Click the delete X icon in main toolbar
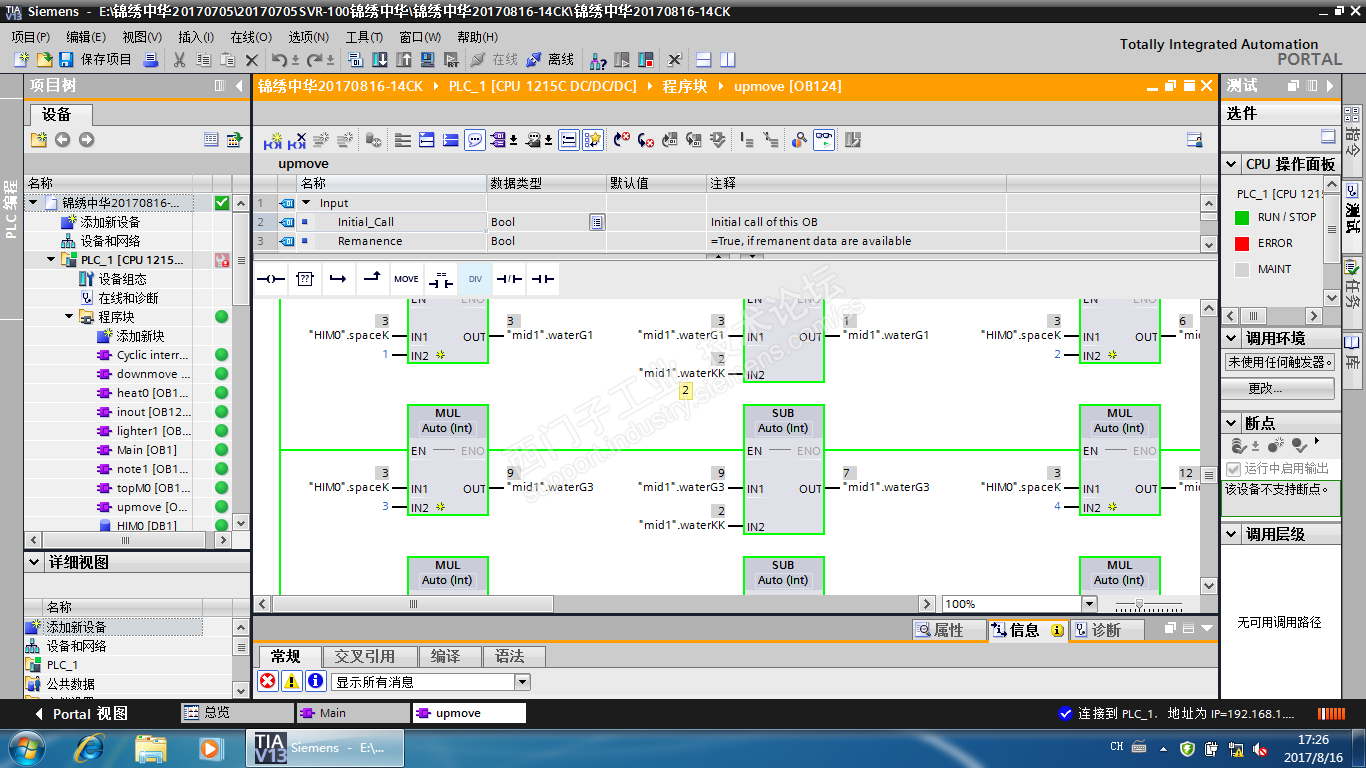Image resolution: width=1366 pixels, height=768 pixels. [x=252, y=59]
